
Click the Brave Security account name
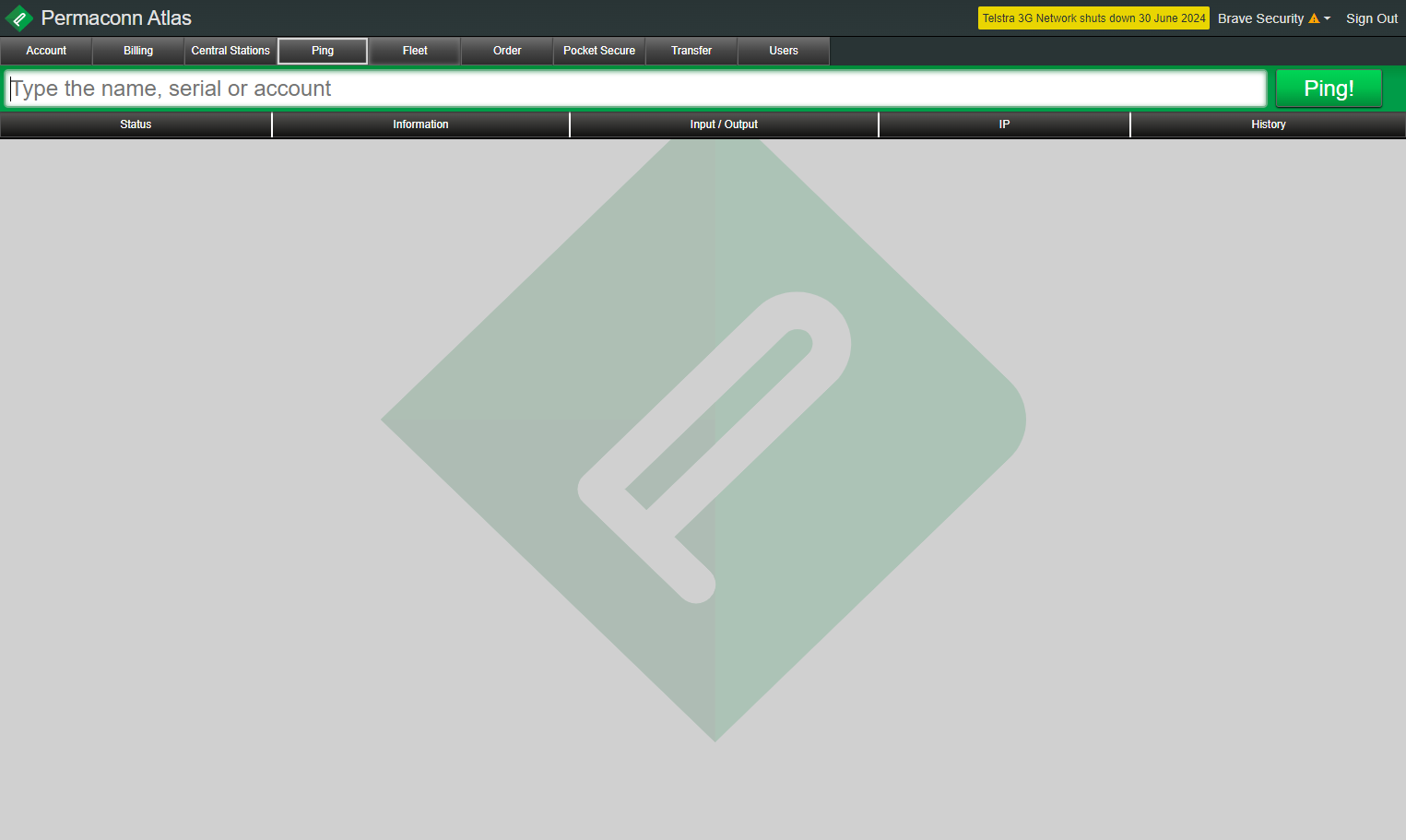pyautogui.click(x=1260, y=18)
